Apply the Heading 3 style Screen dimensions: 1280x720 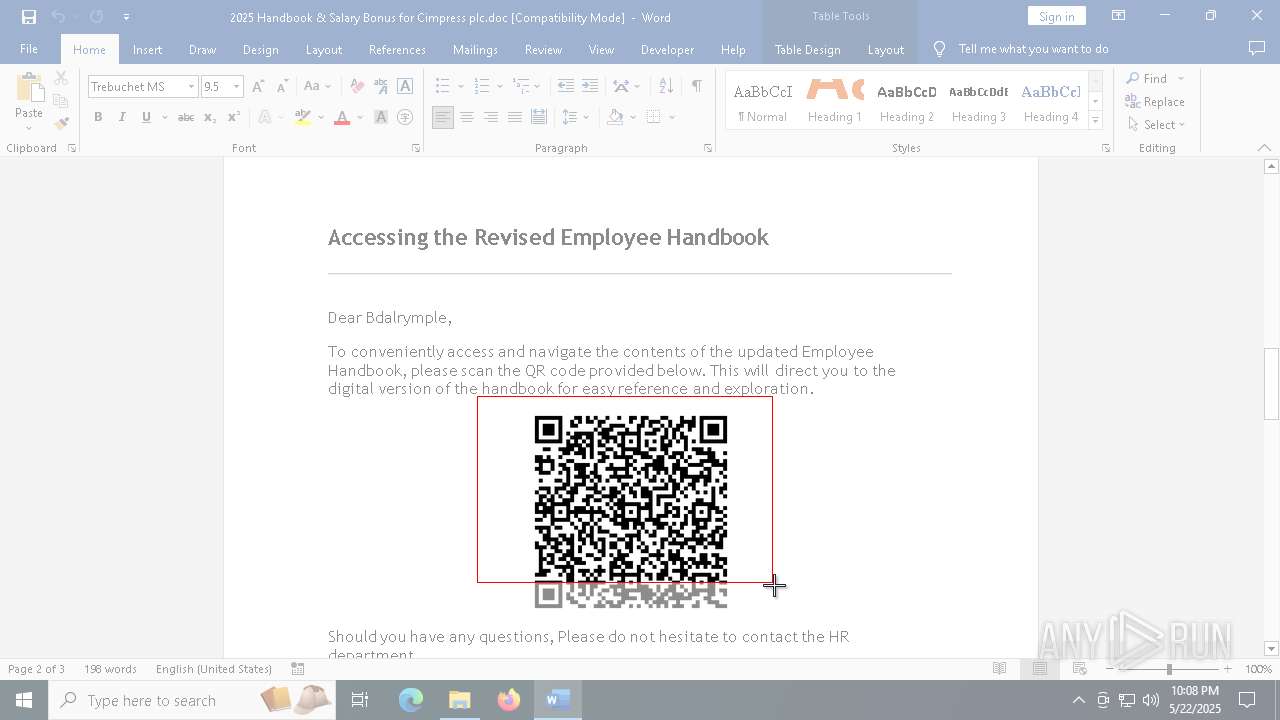coord(979,102)
